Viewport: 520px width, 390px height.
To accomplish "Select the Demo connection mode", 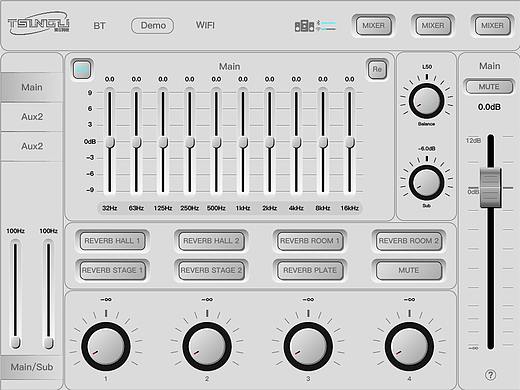I will coord(153,26).
